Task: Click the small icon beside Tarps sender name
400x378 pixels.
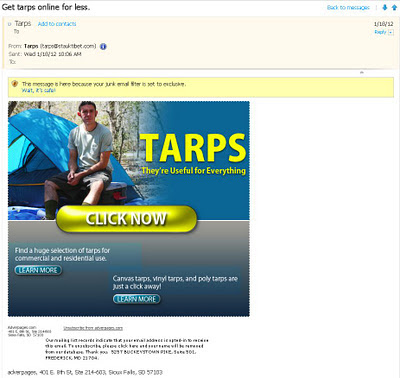Action: [x=10, y=24]
